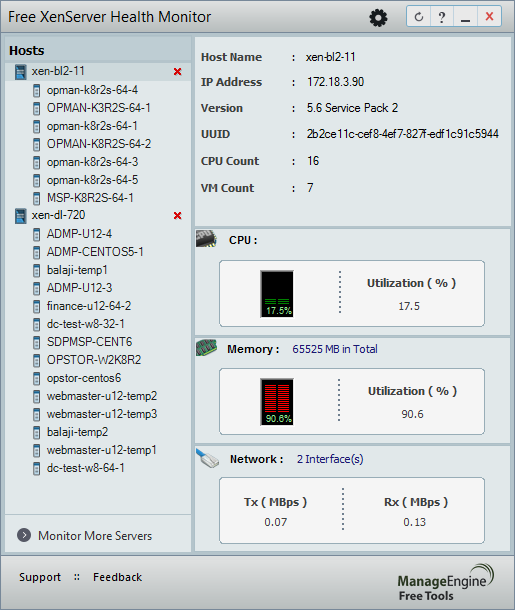Select VM OPMAN-K8R2S-64-2
The height and width of the screenshot is (610, 515).
(x=99, y=144)
